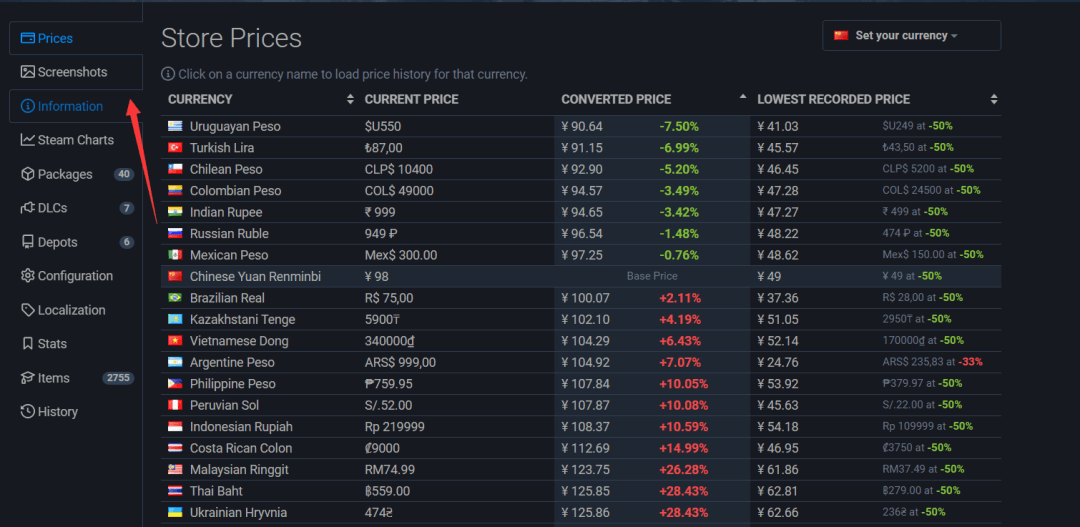Sort table by Currency column arrows
The width and height of the screenshot is (1080, 527).
coord(350,99)
